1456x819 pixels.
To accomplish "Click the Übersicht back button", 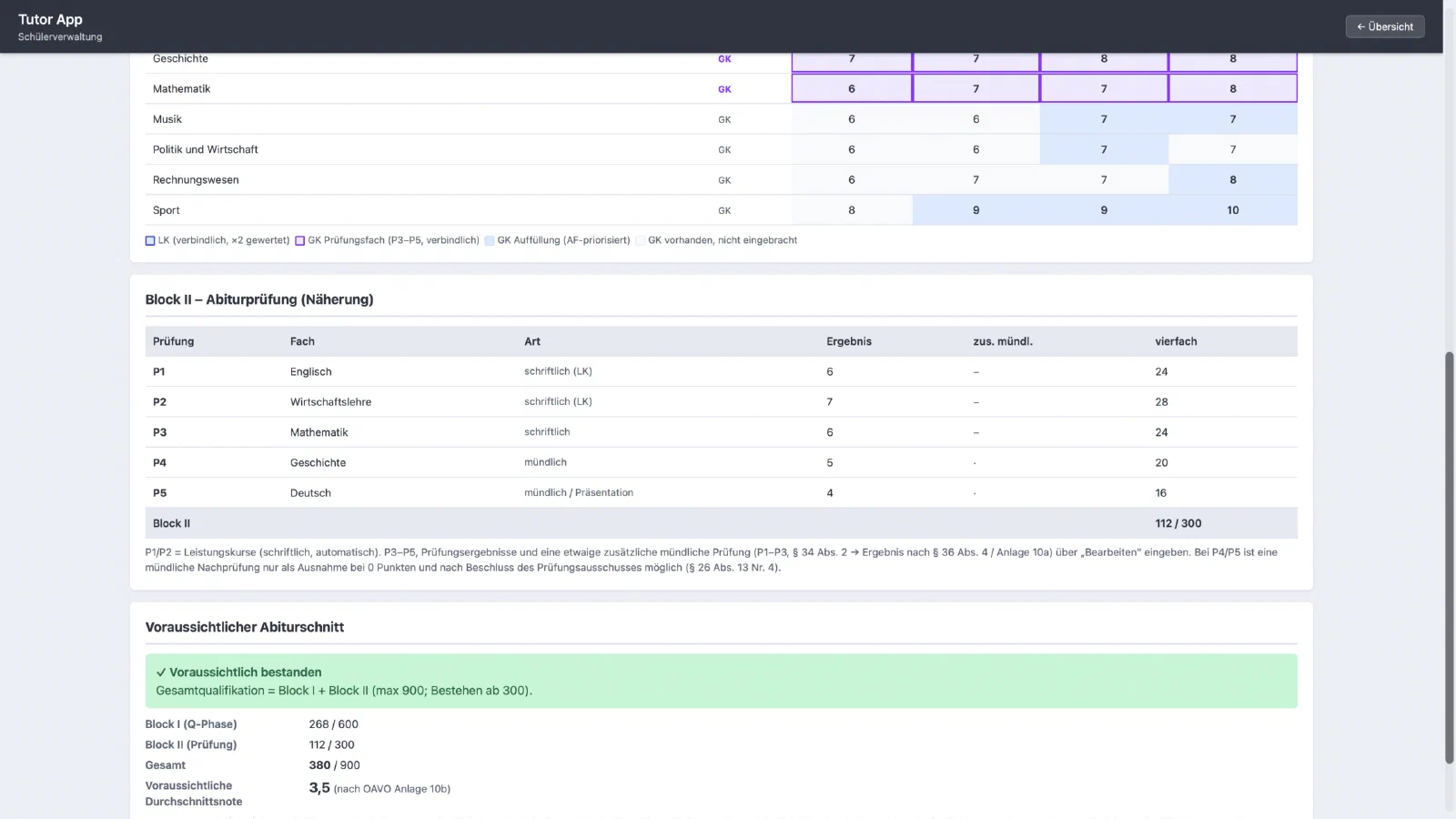I will click(x=1385, y=26).
